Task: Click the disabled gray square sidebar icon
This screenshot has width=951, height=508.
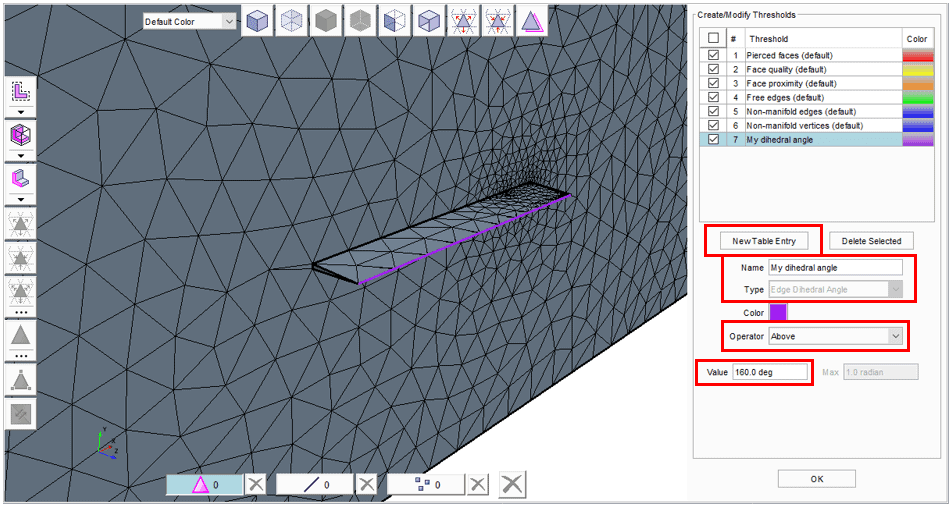Action: [21, 413]
